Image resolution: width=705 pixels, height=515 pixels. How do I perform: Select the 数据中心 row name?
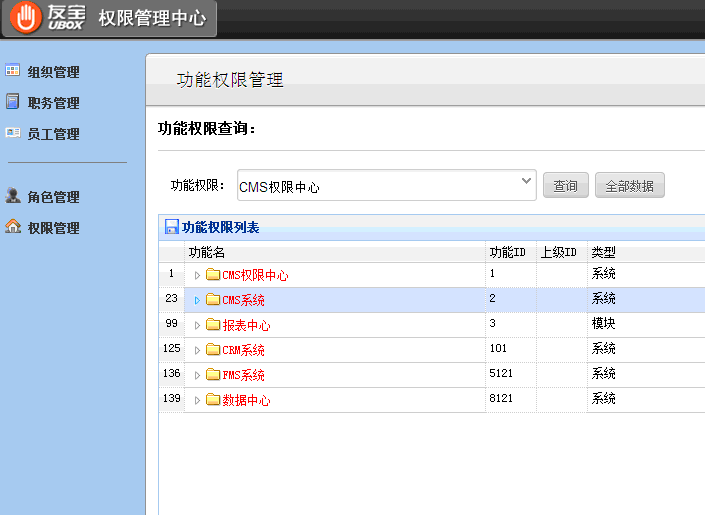click(x=246, y=400)
